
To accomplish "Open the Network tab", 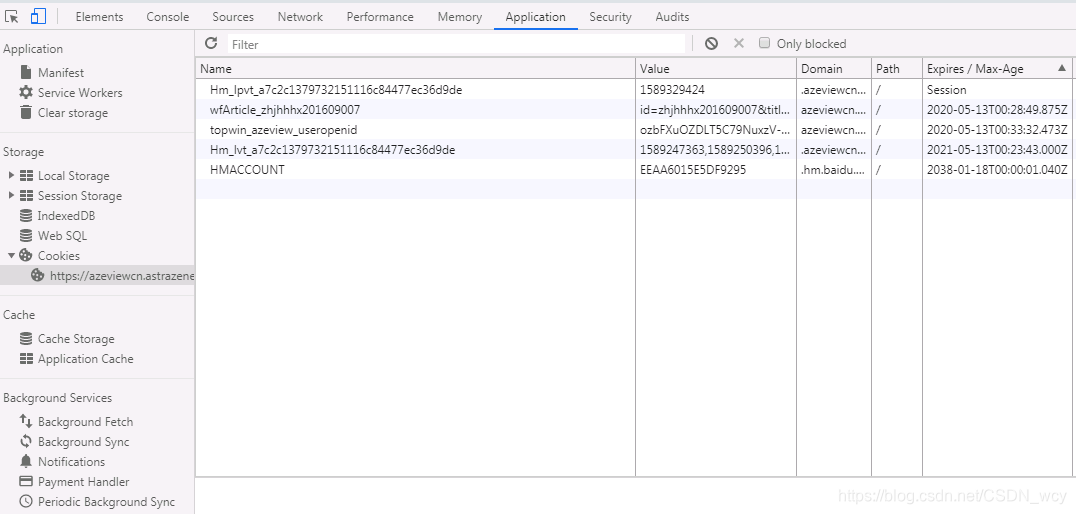I will pyautogui.click(x=300, y=17).
